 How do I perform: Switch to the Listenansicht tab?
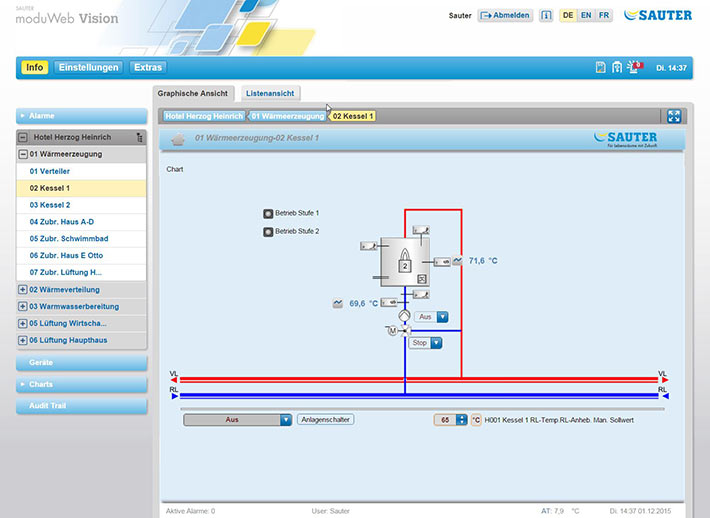coord(270,93)
